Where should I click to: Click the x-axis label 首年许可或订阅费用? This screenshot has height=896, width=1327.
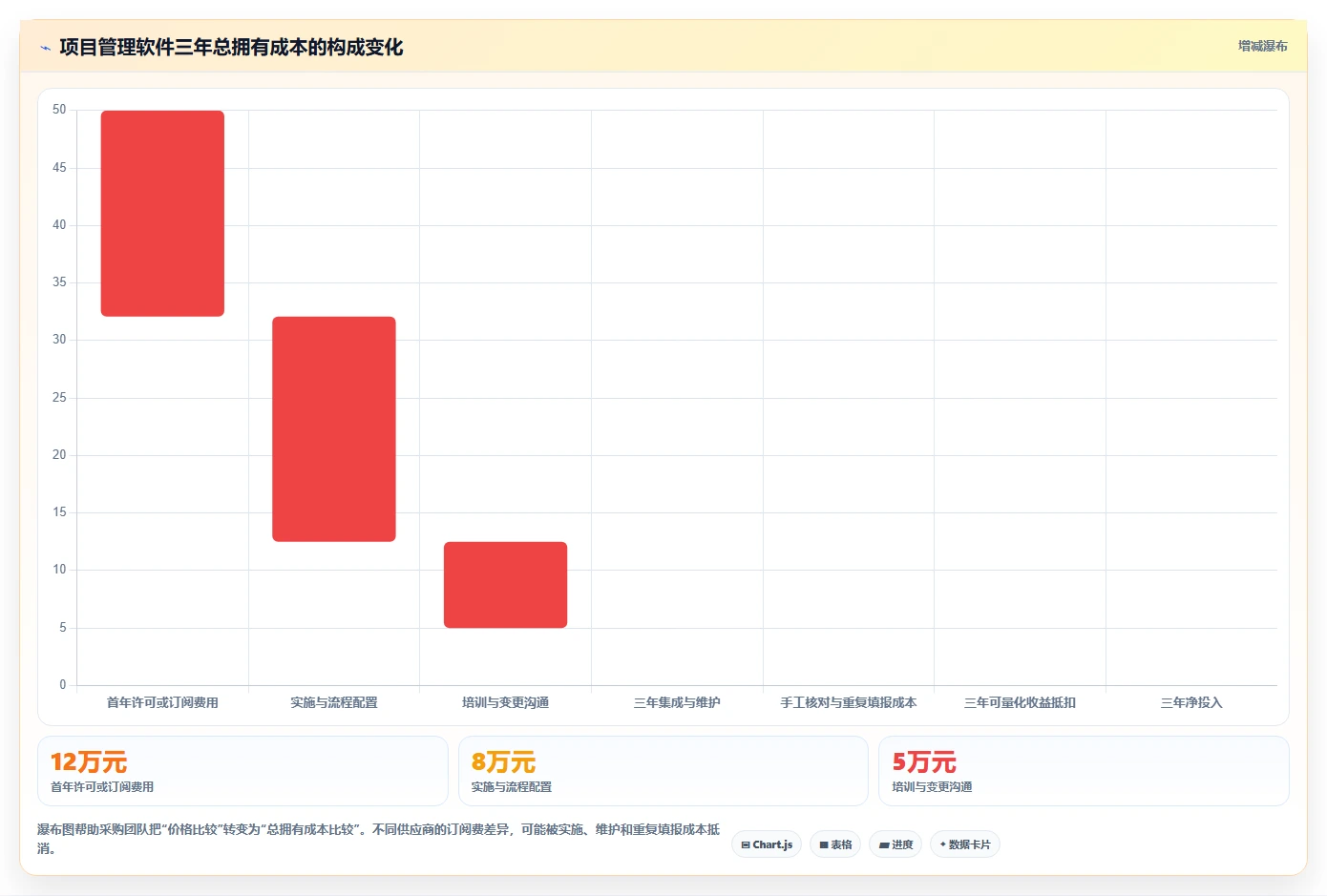[x=162, y=702]
